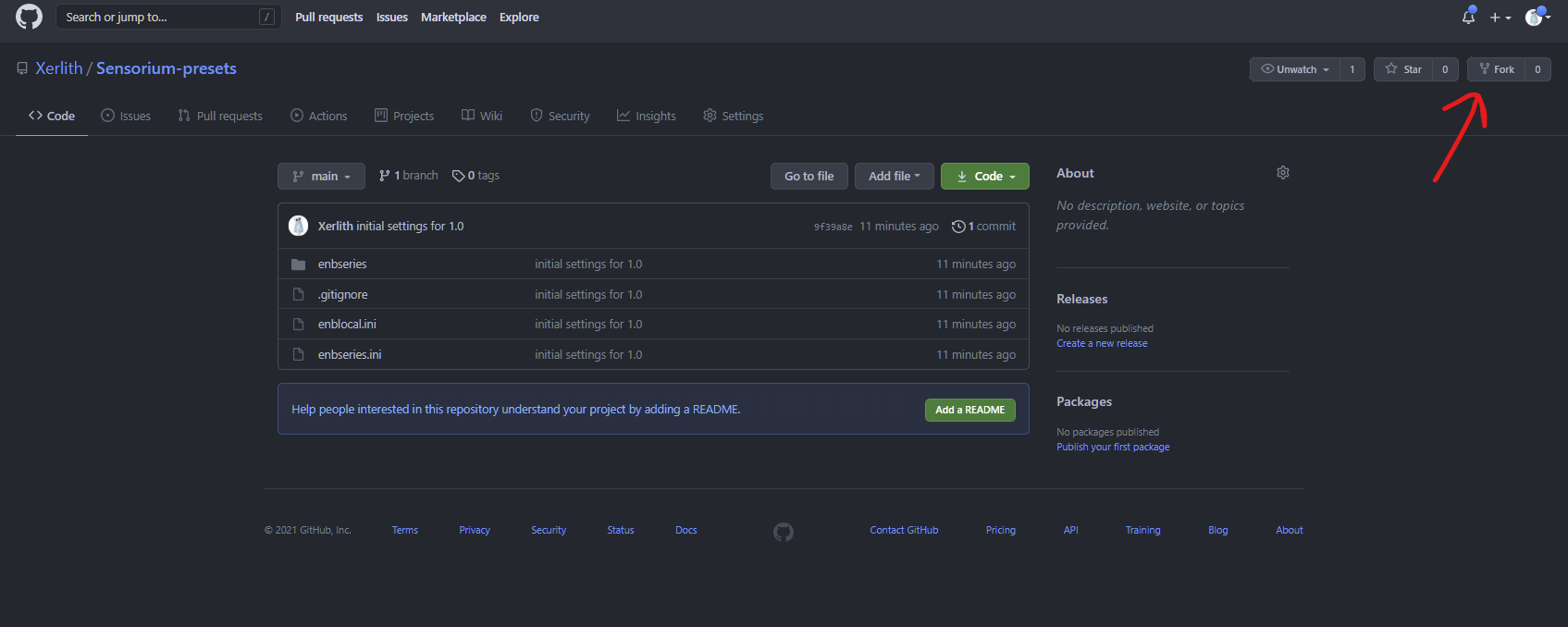Viewport: 1568px width, 627px height.
Task: Open notifications bell icon
Action: pyautogui.click(x=1469, y=16)
